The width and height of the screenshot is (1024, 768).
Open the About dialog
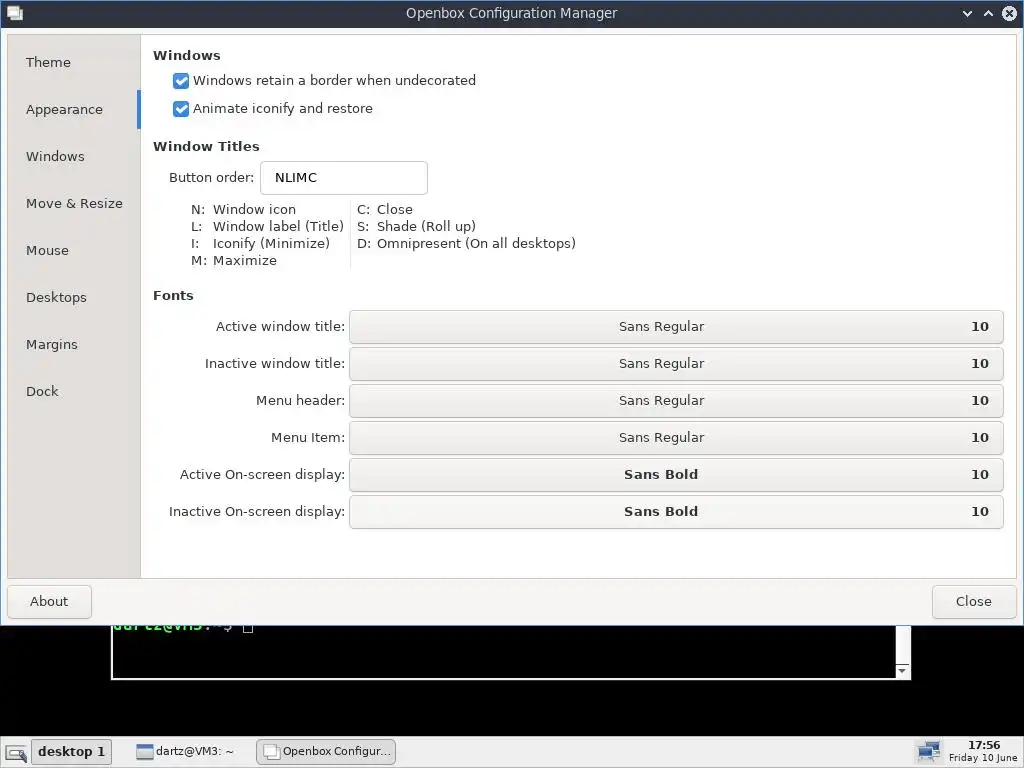[x=49, y=601]
